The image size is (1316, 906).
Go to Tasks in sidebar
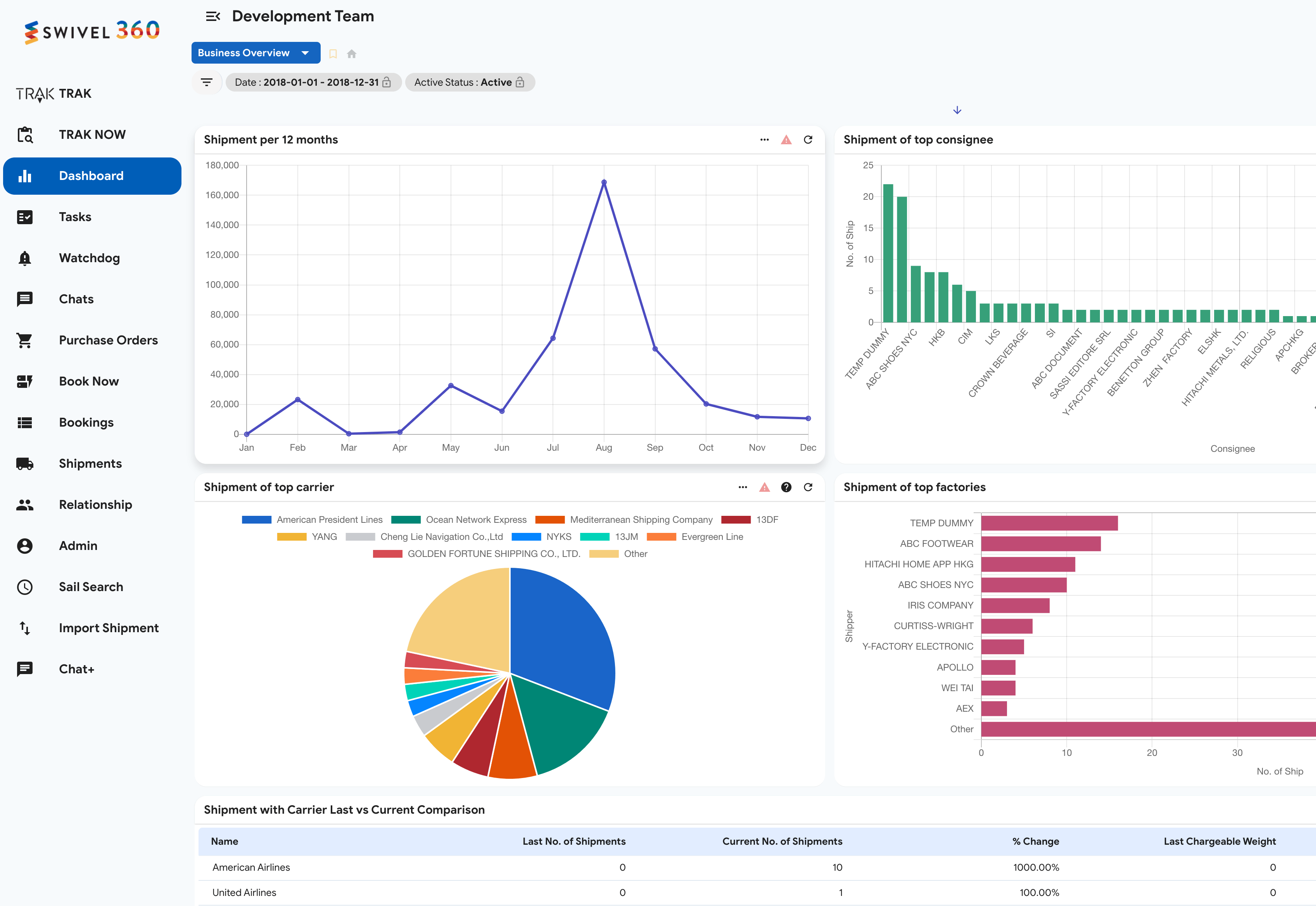[x=92, y=217]
